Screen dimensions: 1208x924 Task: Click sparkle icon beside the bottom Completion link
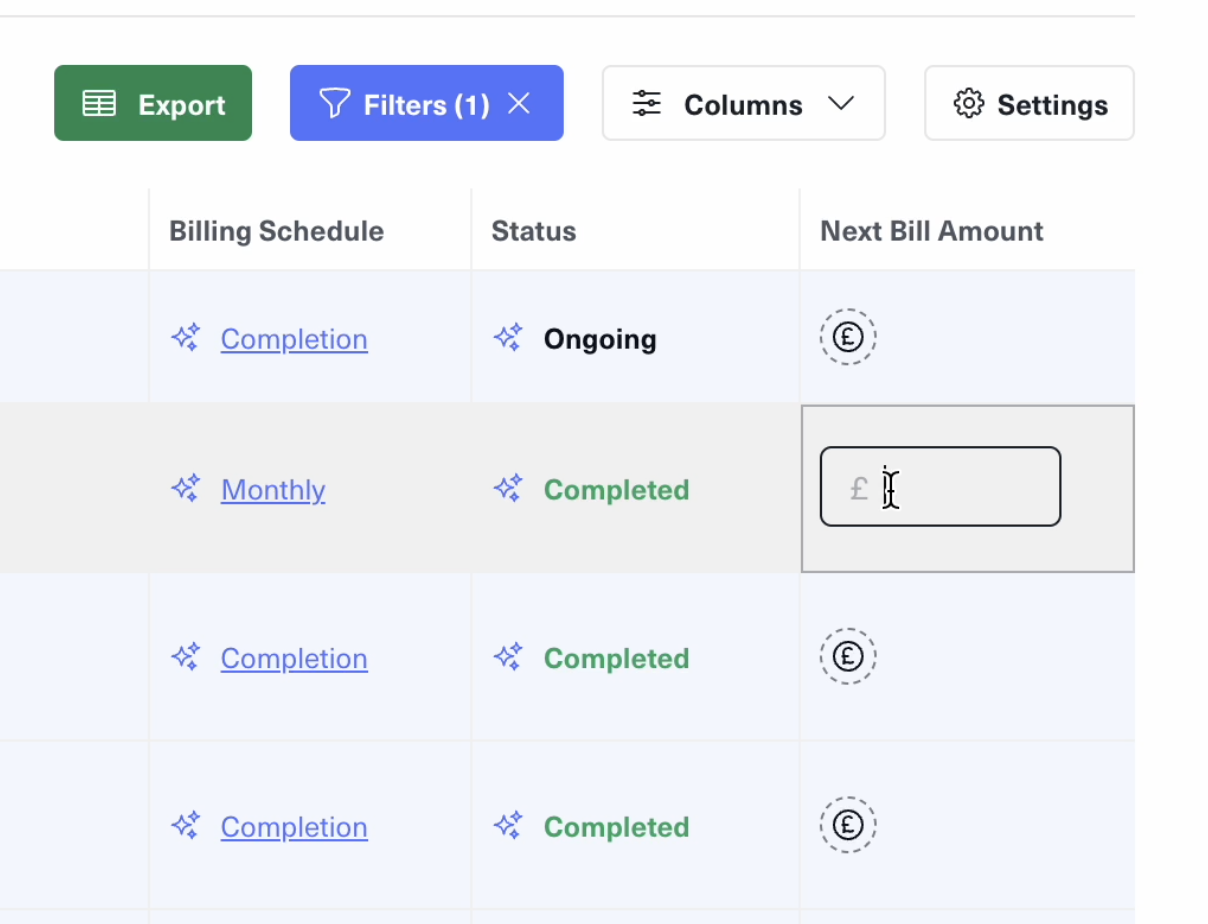185,826
